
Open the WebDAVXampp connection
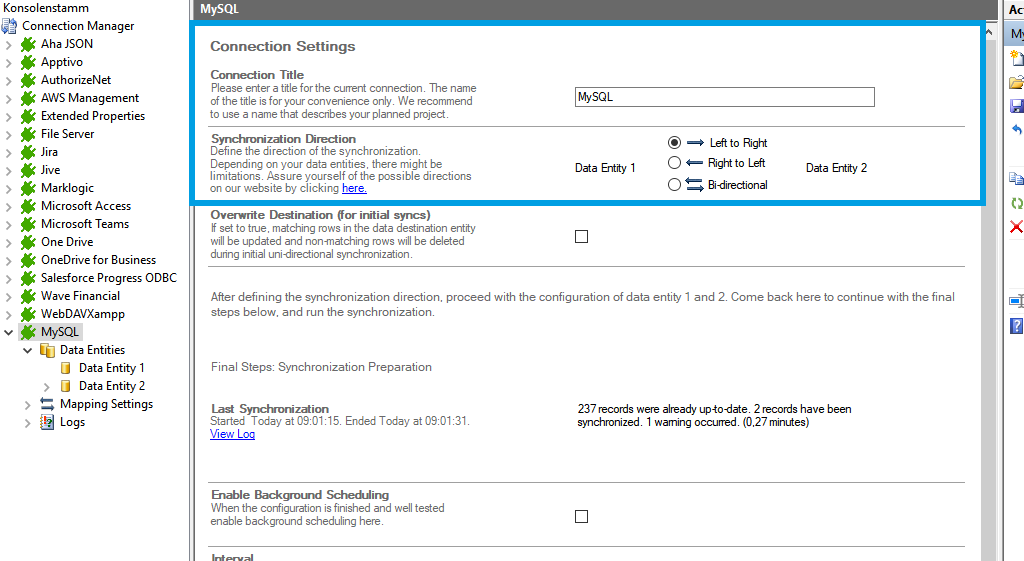point(82,314)
